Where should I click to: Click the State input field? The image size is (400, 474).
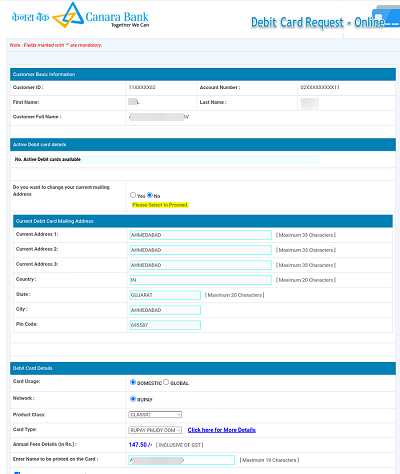[x=165, y=295]
